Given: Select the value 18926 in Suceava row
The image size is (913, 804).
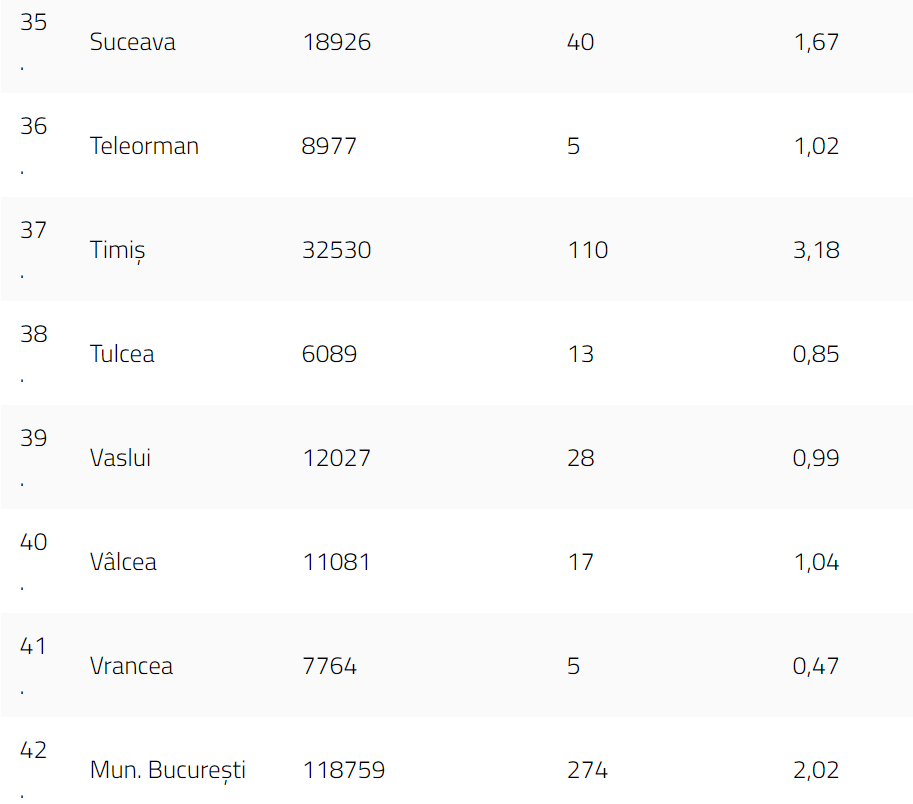Looking at the screenshot, I should click(336, 43).
